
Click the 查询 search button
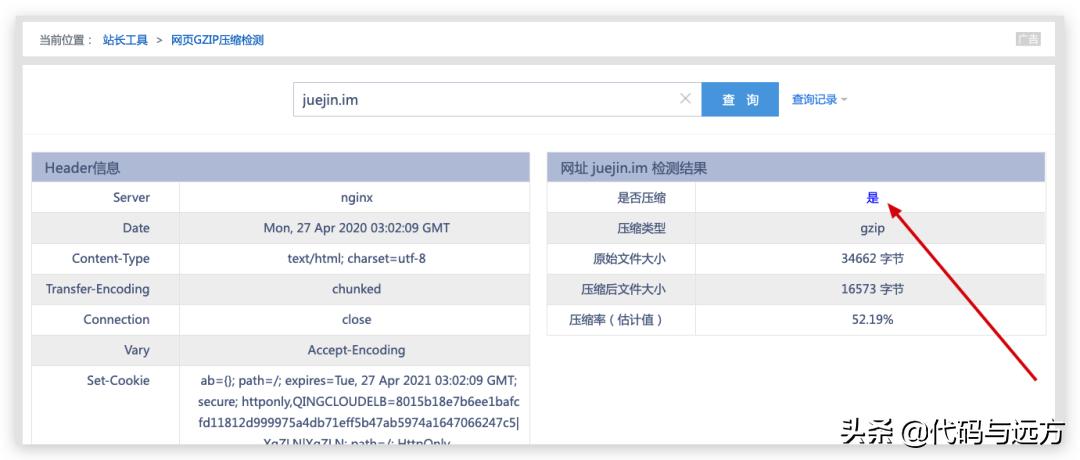740,100
